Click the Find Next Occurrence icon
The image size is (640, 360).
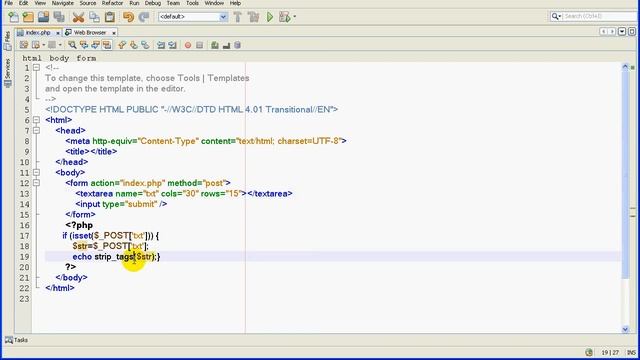tap(95, 45)
